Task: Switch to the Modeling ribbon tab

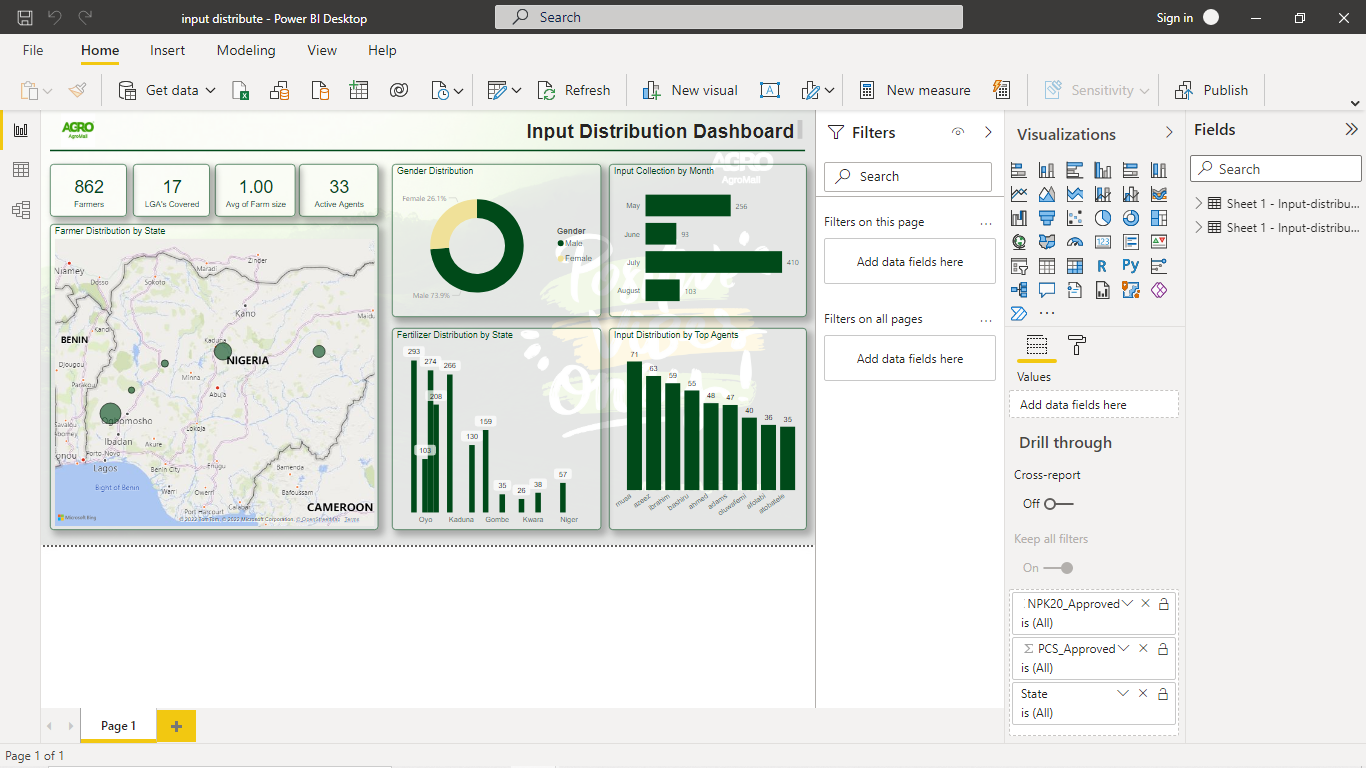Action: pos(246,50)
